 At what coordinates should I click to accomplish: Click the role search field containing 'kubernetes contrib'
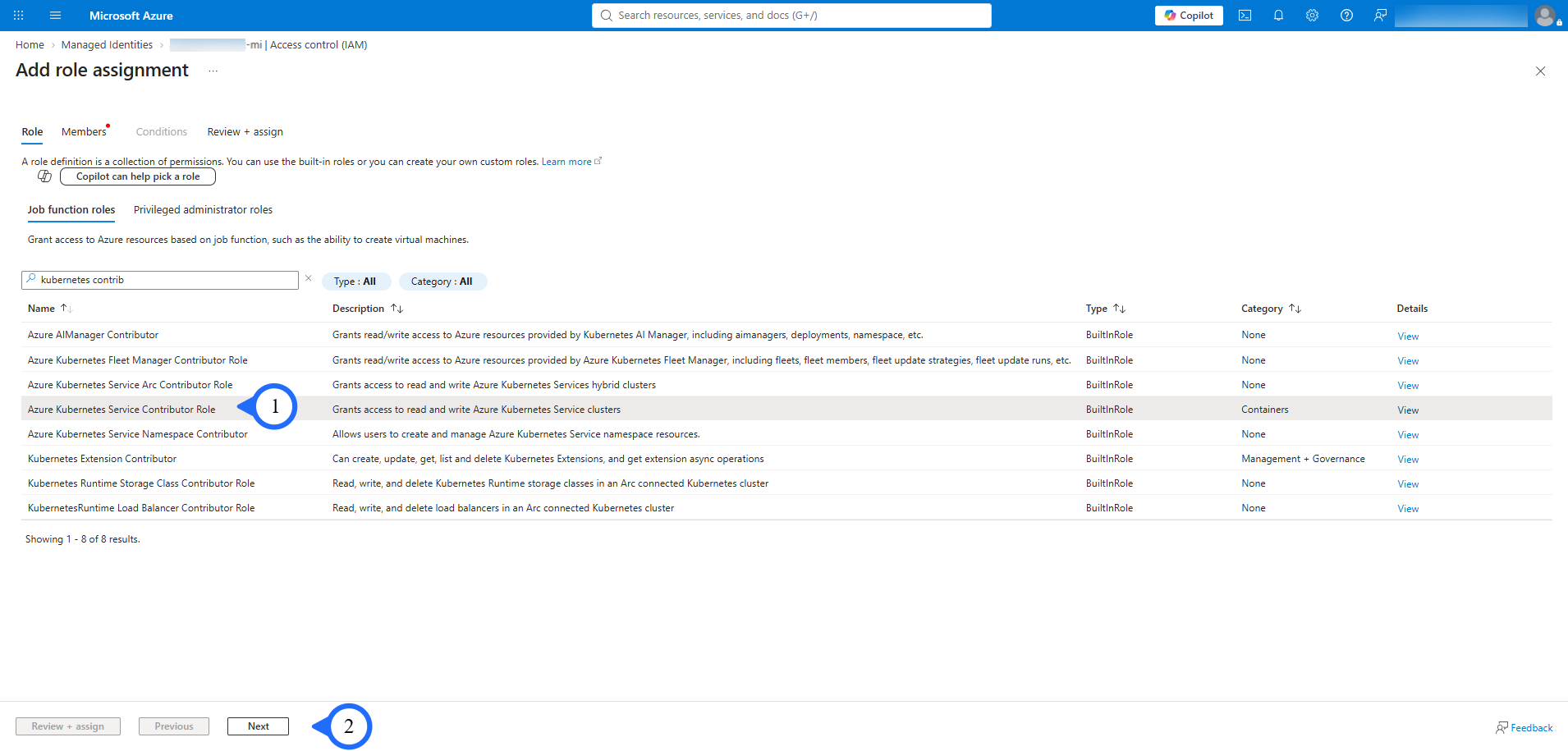(160, 280)
